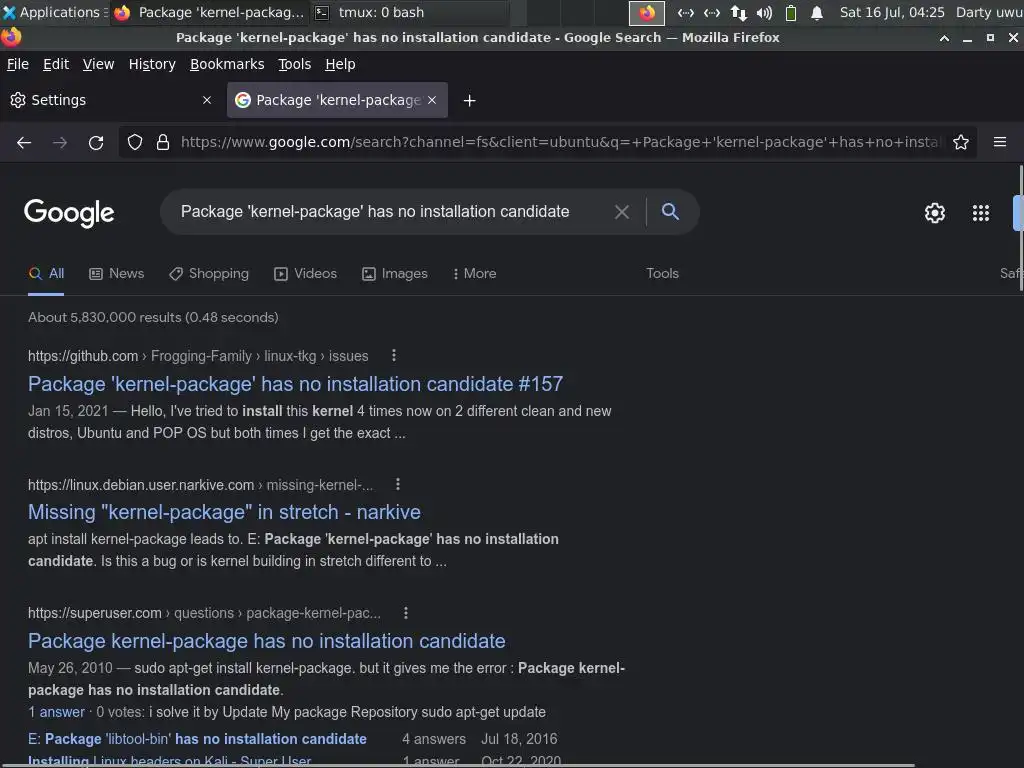Open the Tools menu in menubar
This screenshot has width=1024, height=768.
pos(295,64)
